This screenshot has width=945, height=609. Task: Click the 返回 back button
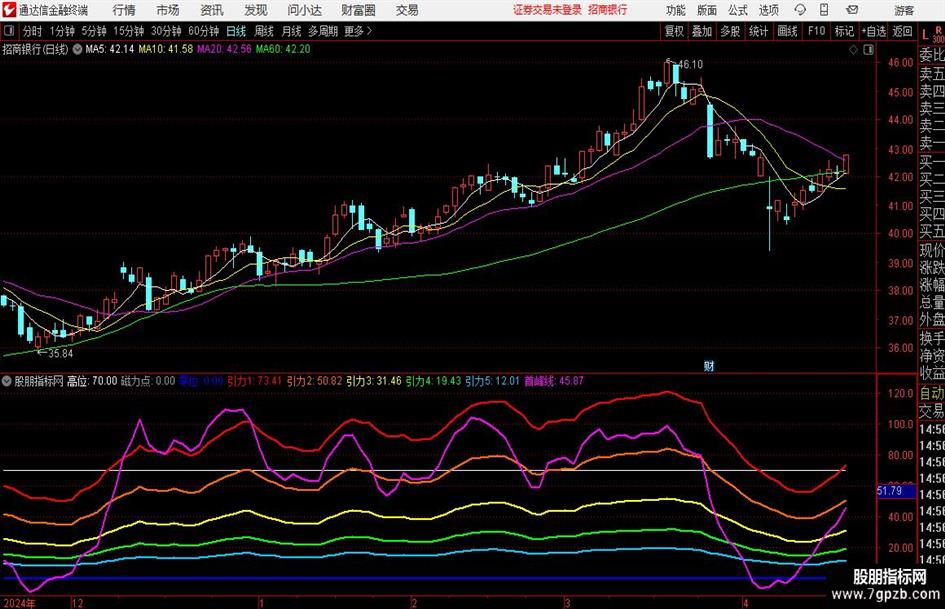(x=902, y=31)
